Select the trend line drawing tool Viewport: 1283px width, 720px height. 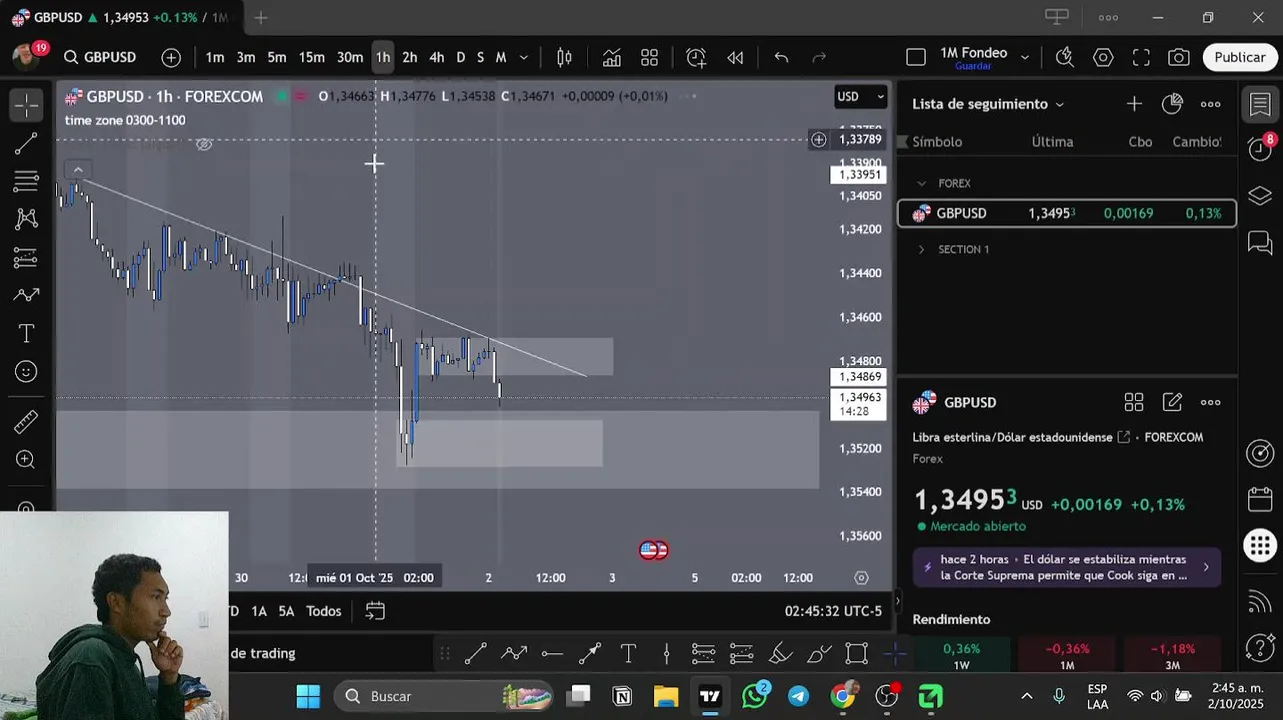pos(27,143)
